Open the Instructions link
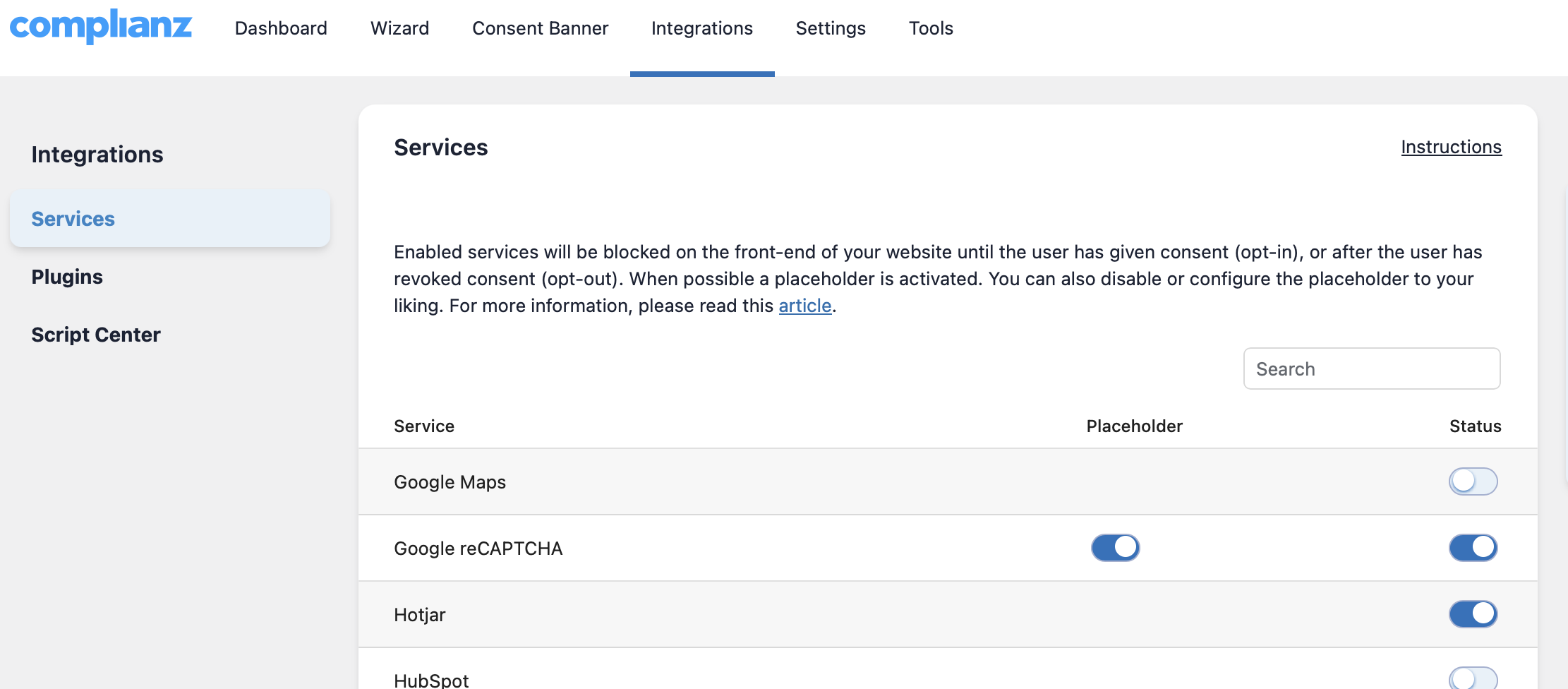Image resolution: width=1568 pixels, height=689 pixels. coord(1451,147)
